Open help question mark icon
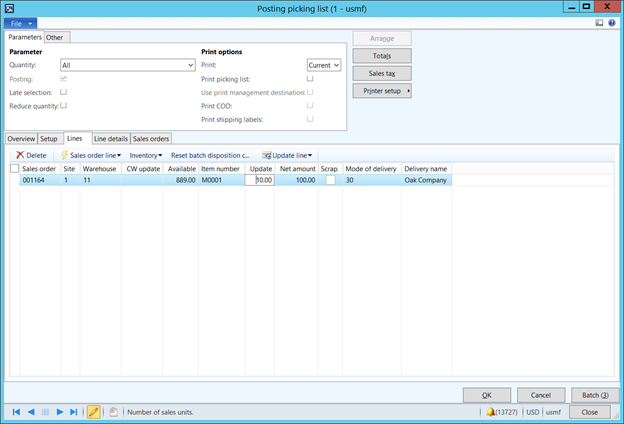The height and width of the screenshot is (424, 624). point(612,22)
